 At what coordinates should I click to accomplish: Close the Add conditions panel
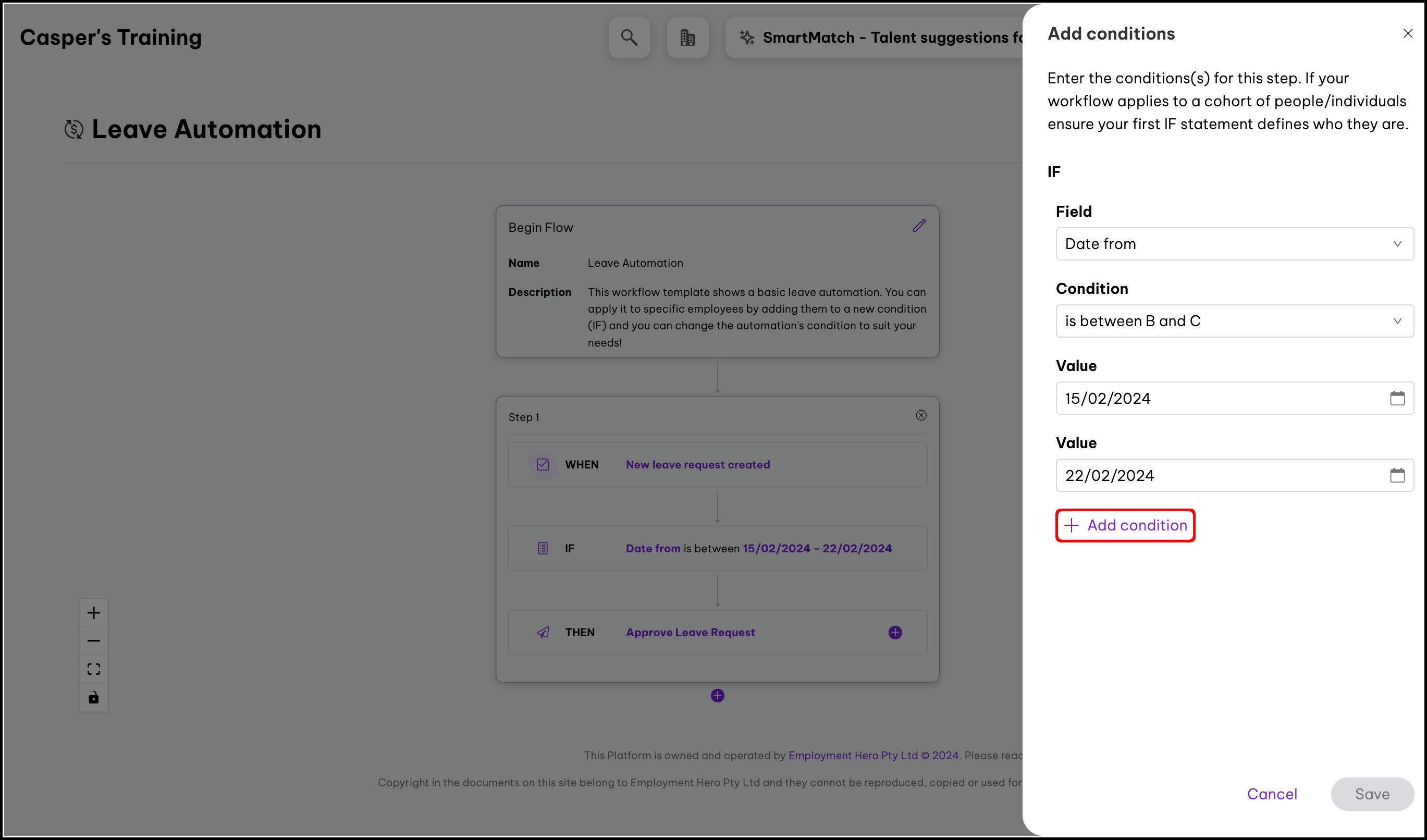click(1408, 33)
